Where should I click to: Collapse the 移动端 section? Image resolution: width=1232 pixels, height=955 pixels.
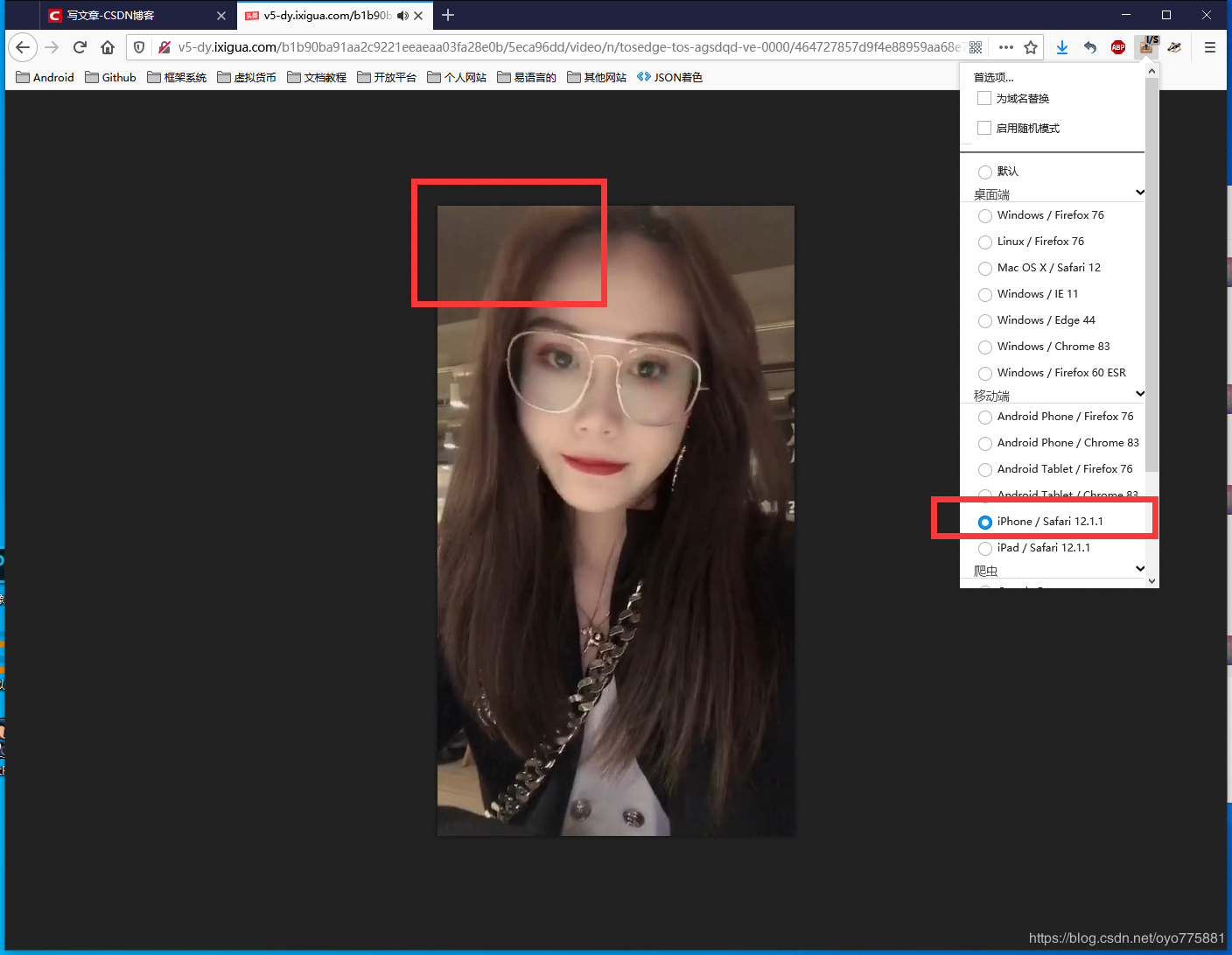point(1139,394)
